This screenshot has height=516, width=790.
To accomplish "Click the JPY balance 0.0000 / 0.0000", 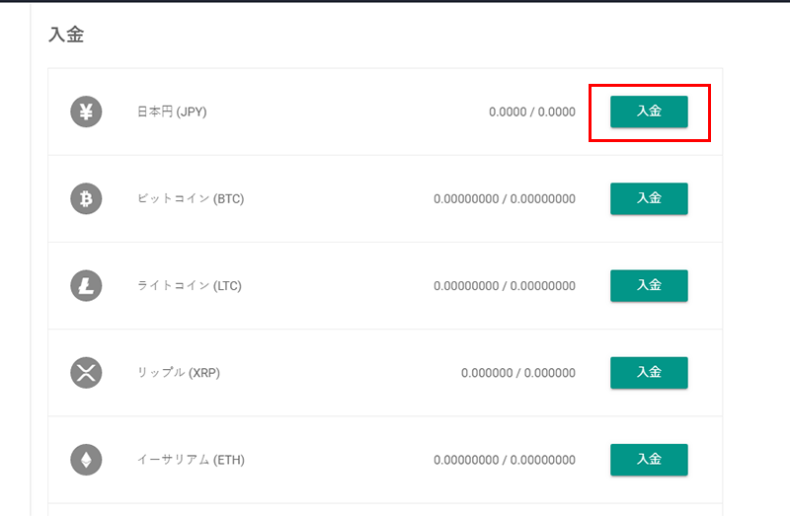I will coord(532,112).
